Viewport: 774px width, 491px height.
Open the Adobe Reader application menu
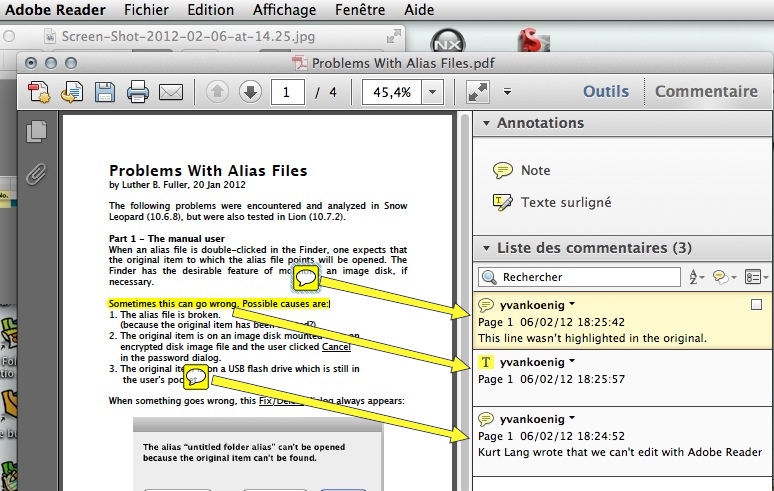[55, 10]
